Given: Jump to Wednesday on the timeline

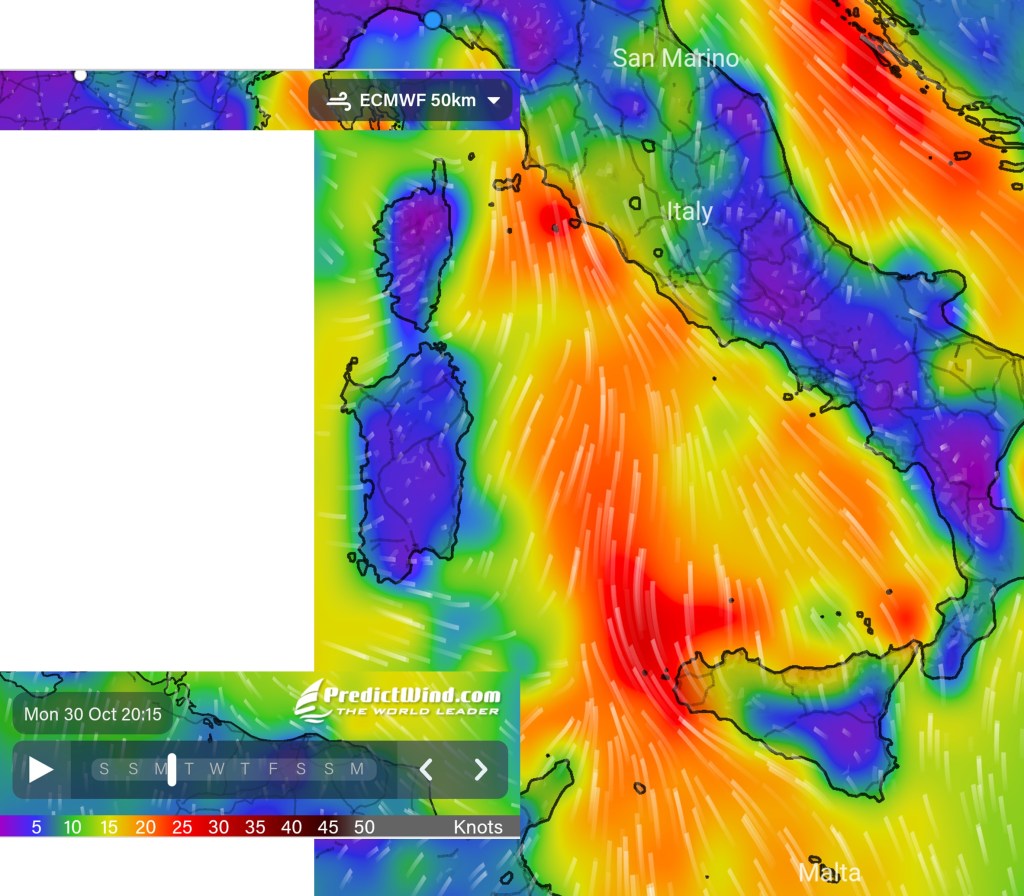Looking at the screenshot, I should 216,769.
